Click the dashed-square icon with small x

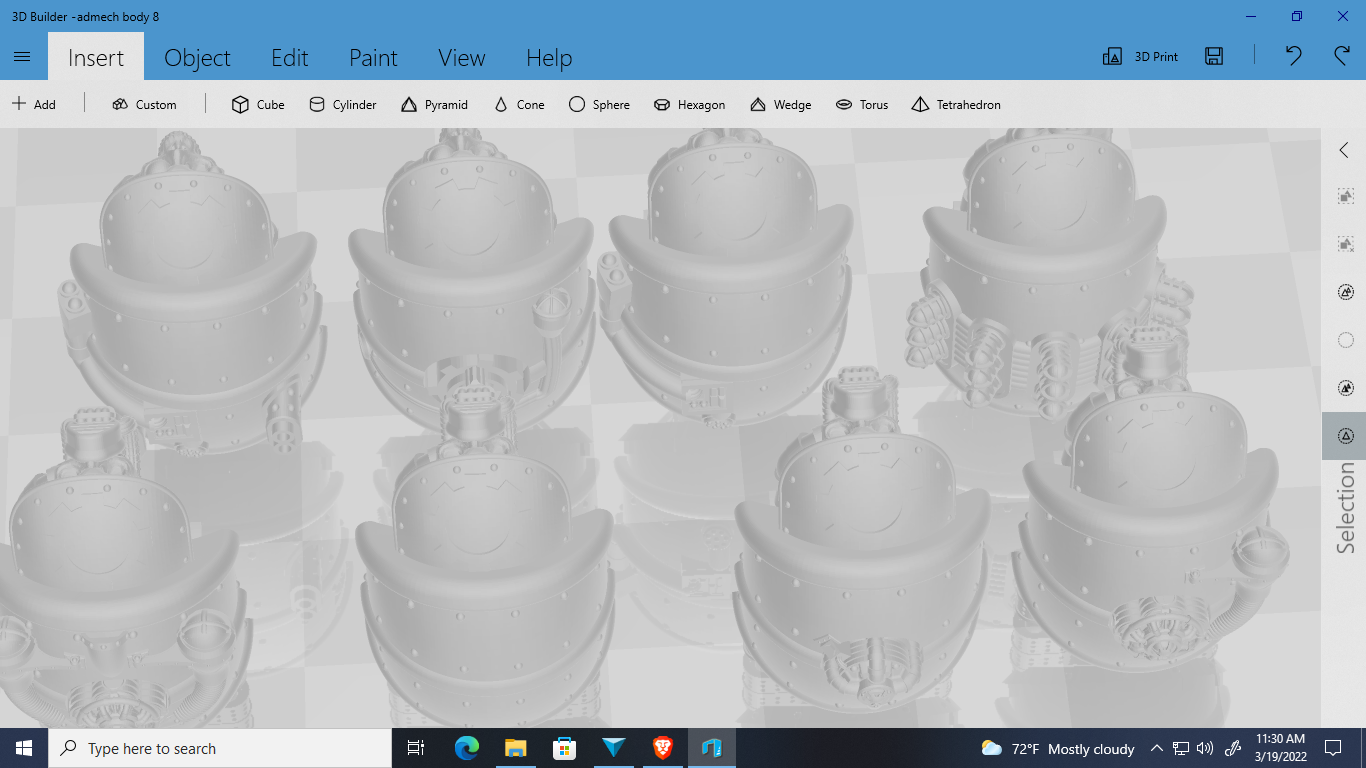point(1345,244)
